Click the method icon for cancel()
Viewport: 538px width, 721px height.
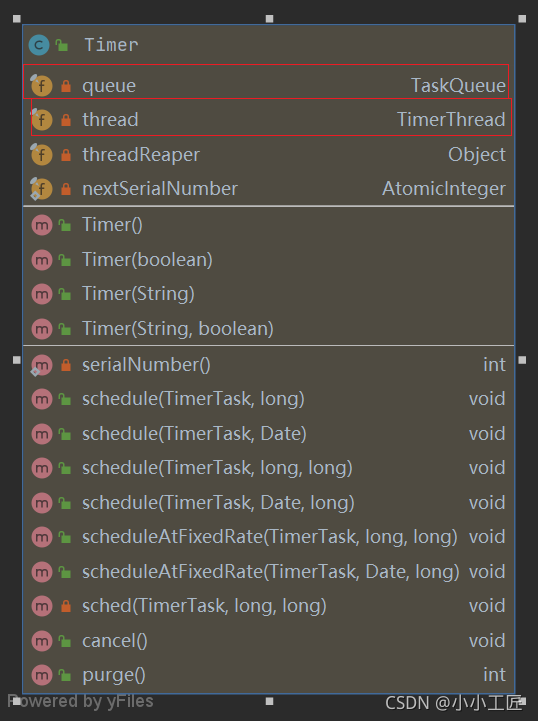click(x=42, y=641)
